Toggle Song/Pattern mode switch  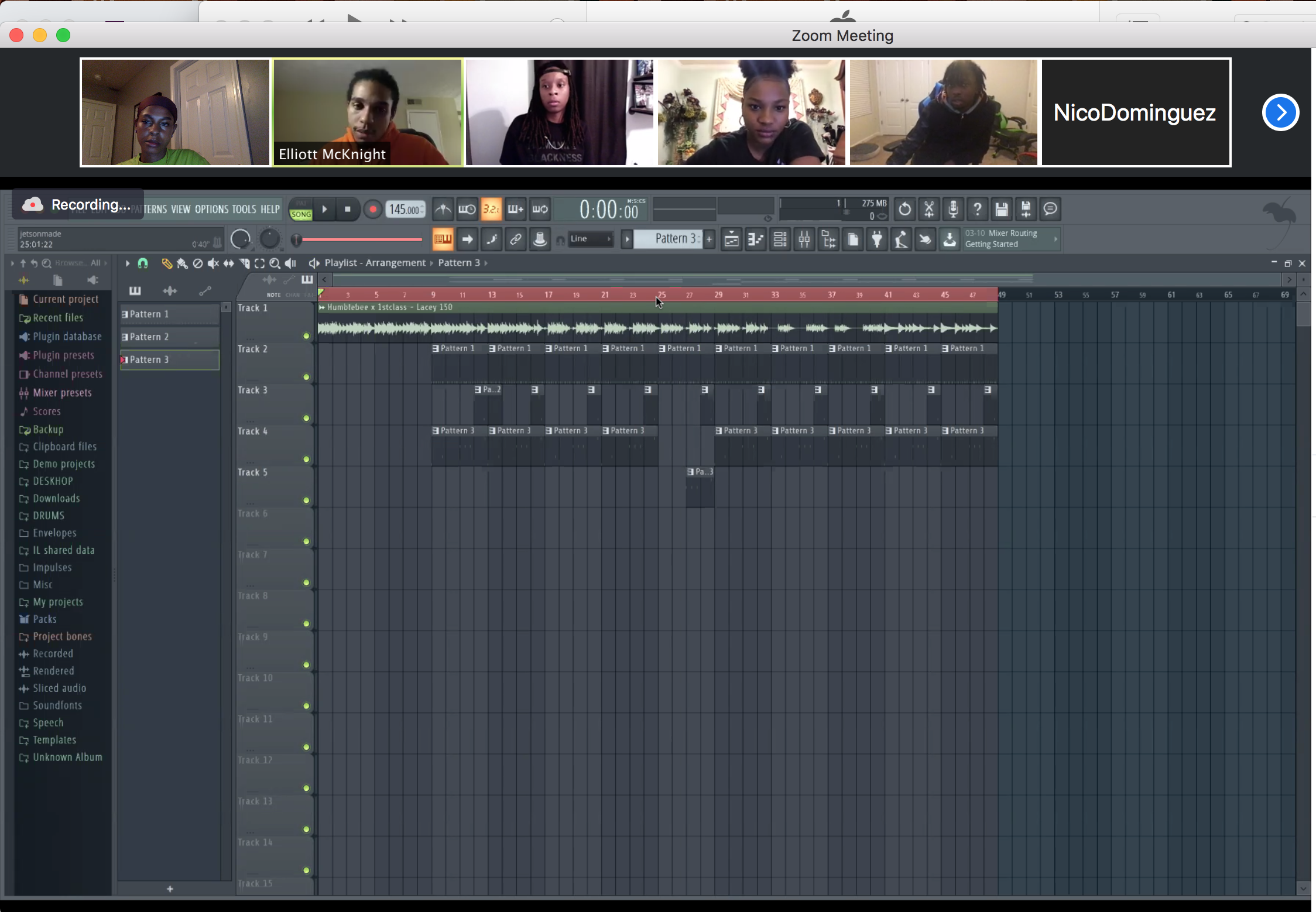[x=301, y=210]
